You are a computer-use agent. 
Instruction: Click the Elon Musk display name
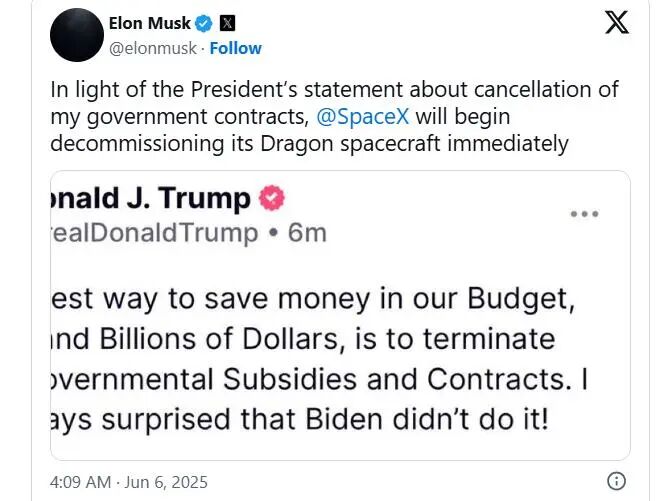pyautogui.click(x=150, y=23)
